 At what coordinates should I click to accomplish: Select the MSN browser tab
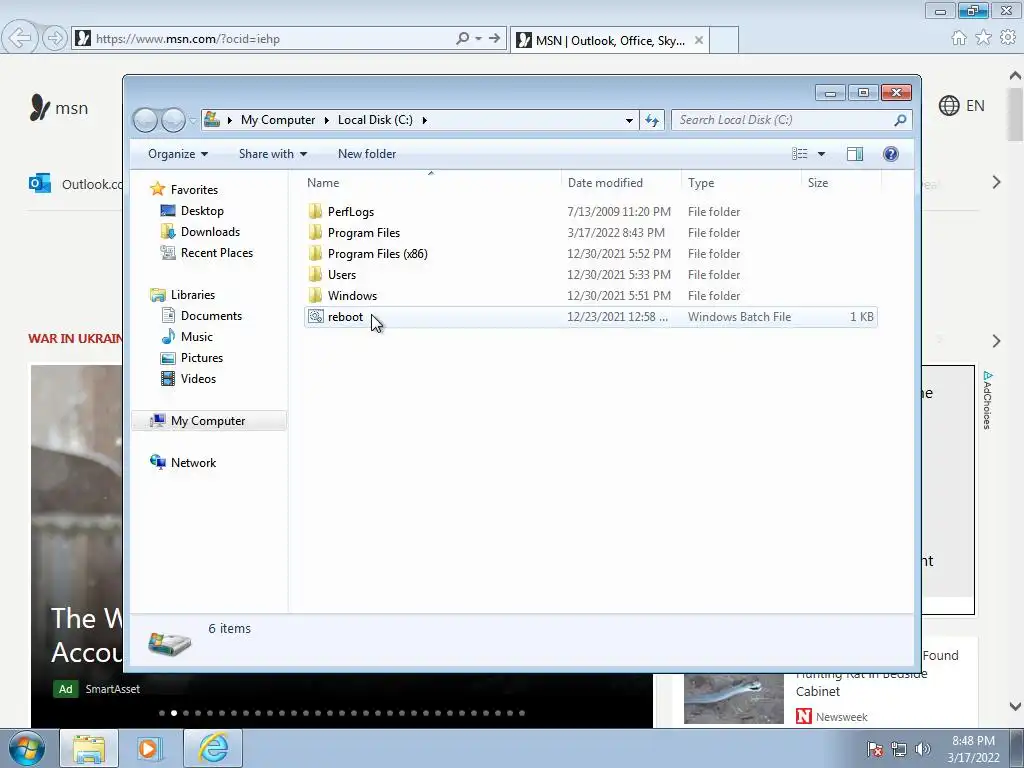pyautogui.click(x=609, y=40)
